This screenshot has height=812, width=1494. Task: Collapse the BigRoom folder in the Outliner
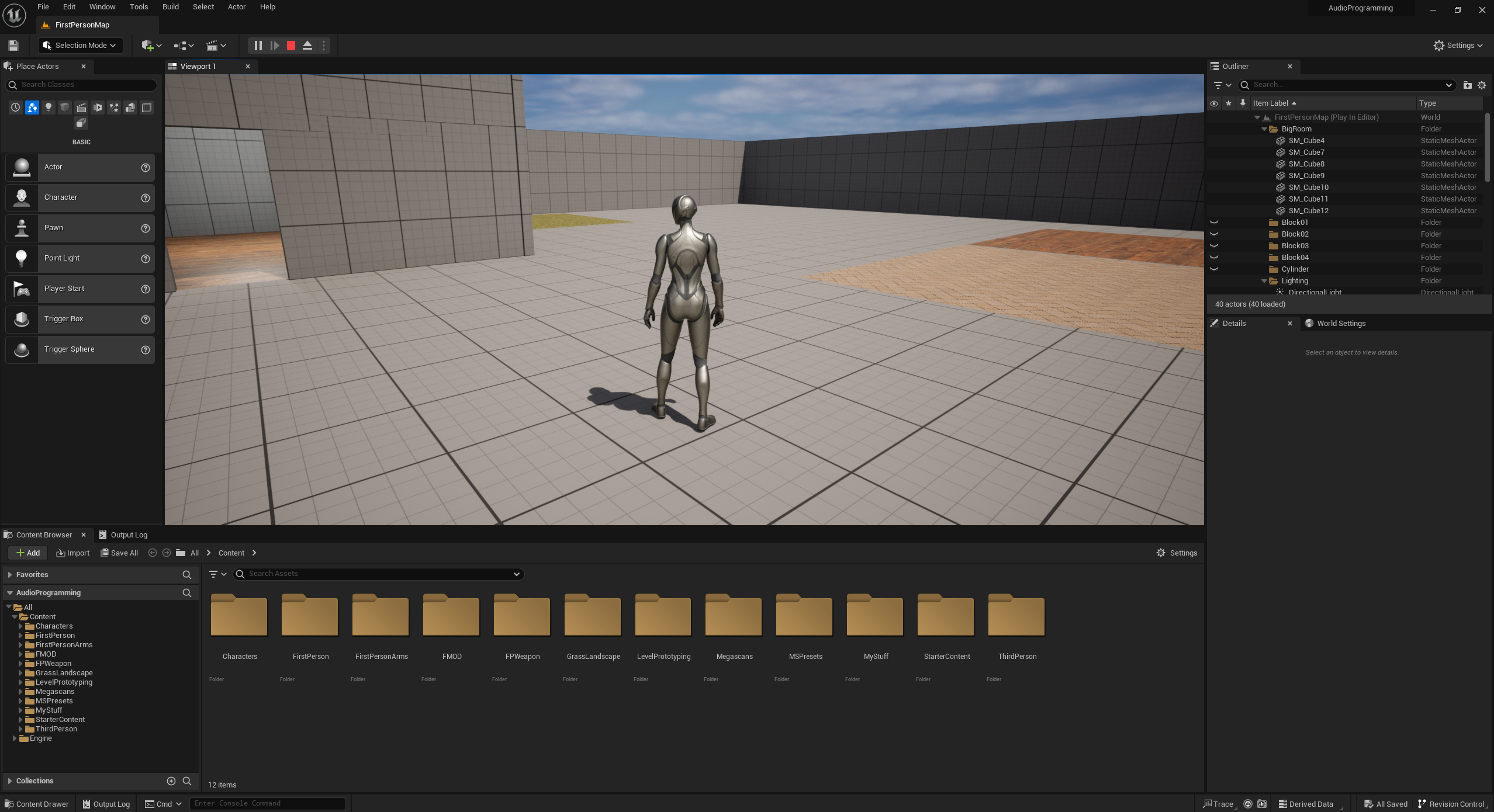pos(1264,129)
